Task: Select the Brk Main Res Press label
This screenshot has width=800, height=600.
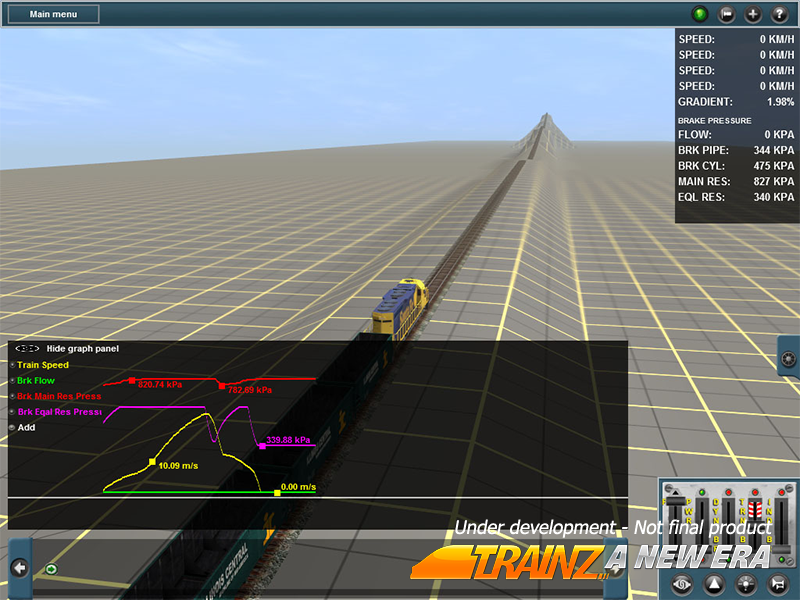Action: click(x=59, y=396)
